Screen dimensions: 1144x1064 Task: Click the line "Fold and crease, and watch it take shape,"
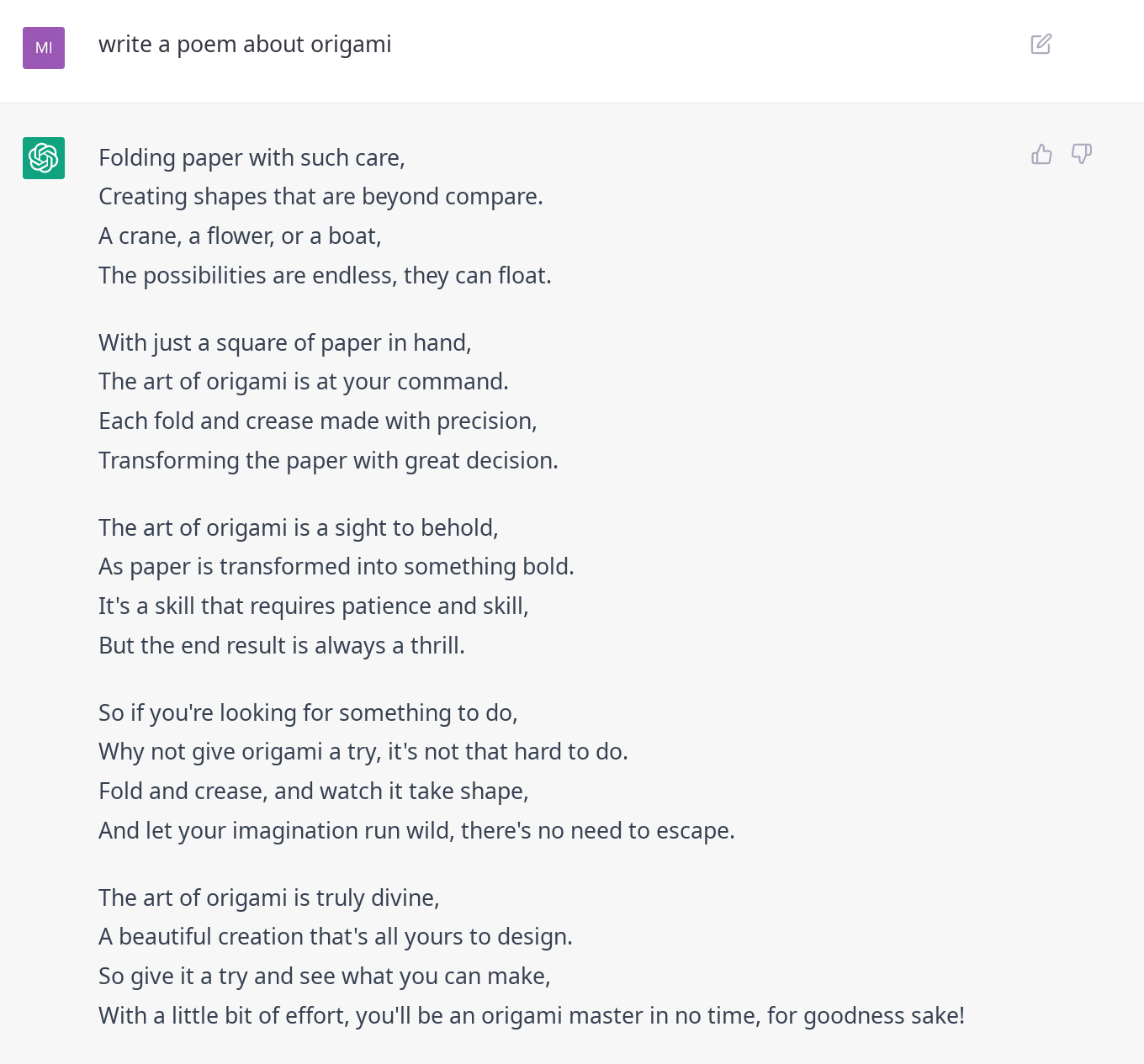pos(314,791)
